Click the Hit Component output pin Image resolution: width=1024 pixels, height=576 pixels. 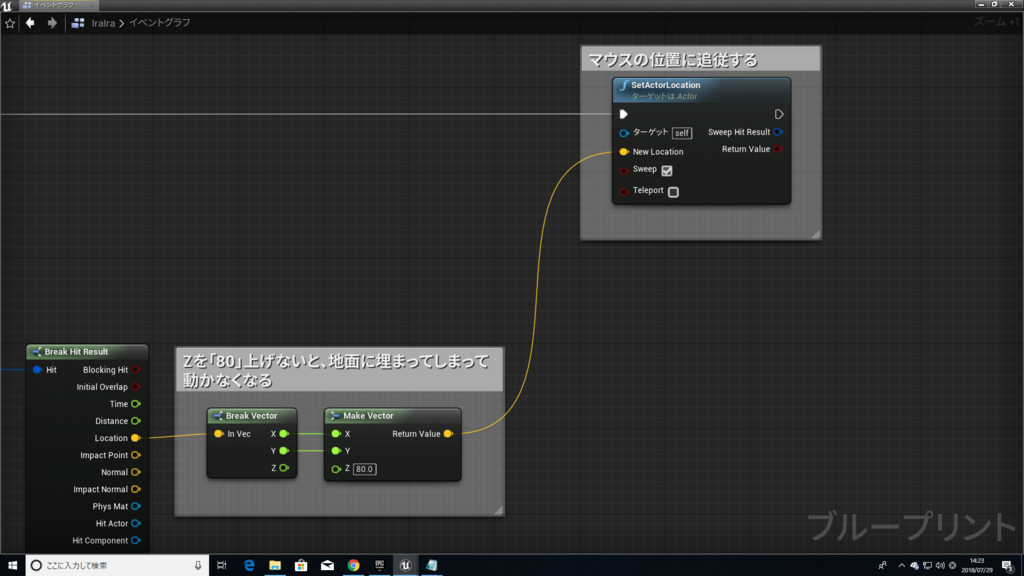[135, 540]
